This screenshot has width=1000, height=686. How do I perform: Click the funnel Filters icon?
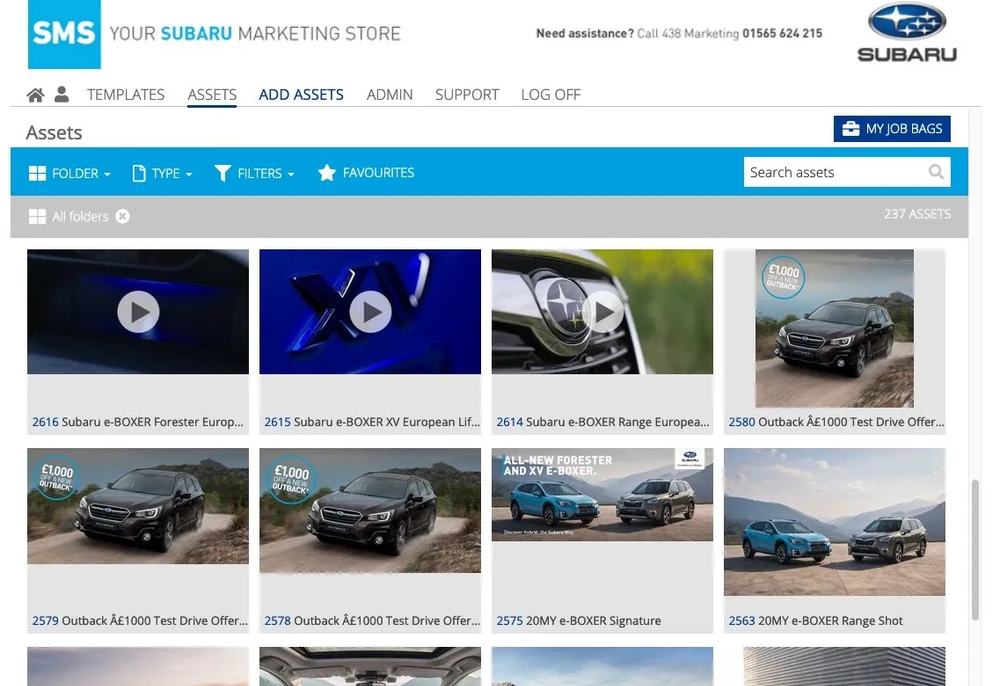[x=223, y=173]
